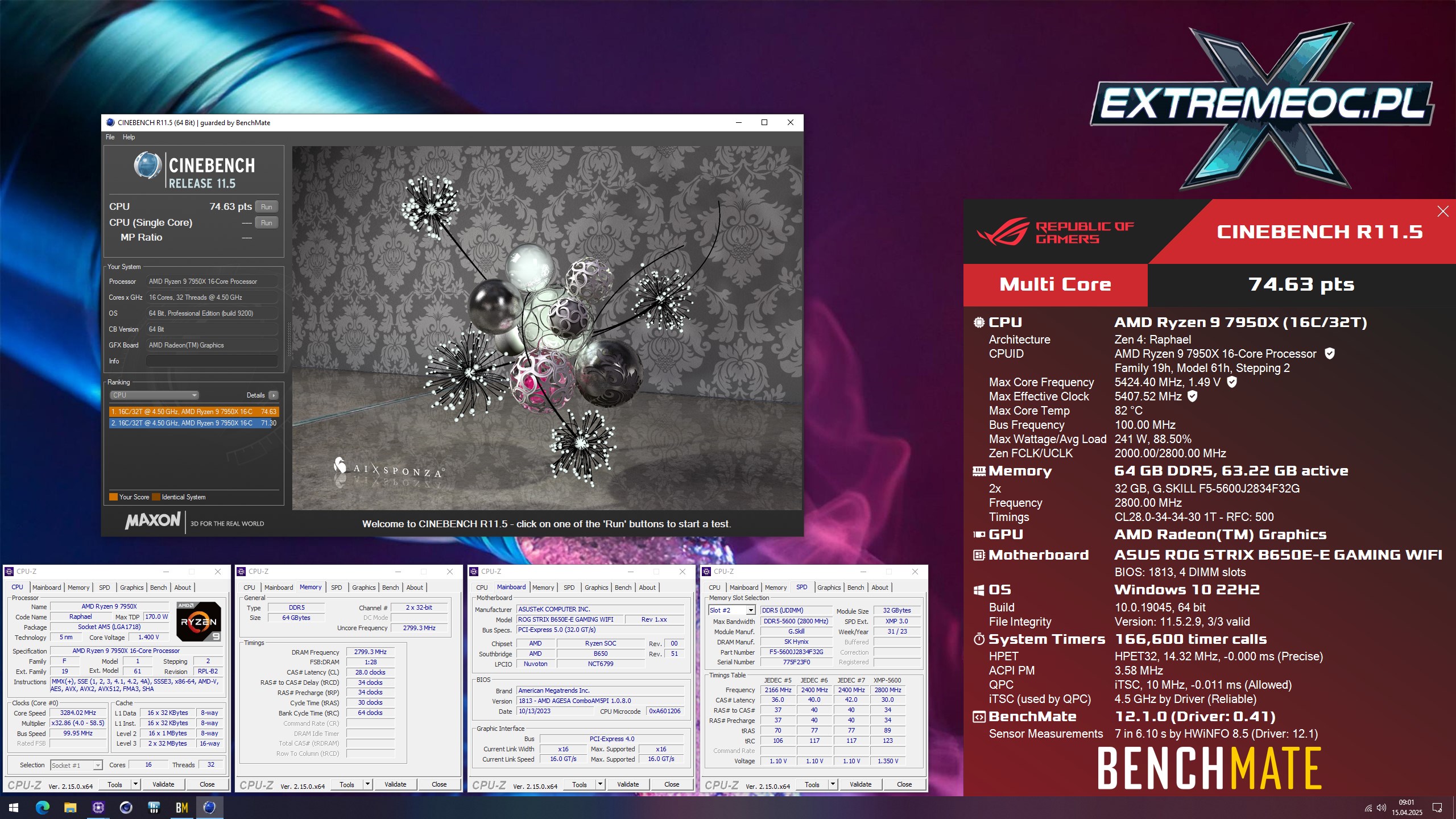Open the CPU ranking dropdown in Cinebench
The height and width of the screenshot is (819, 1456).
(x=154, y=395)
